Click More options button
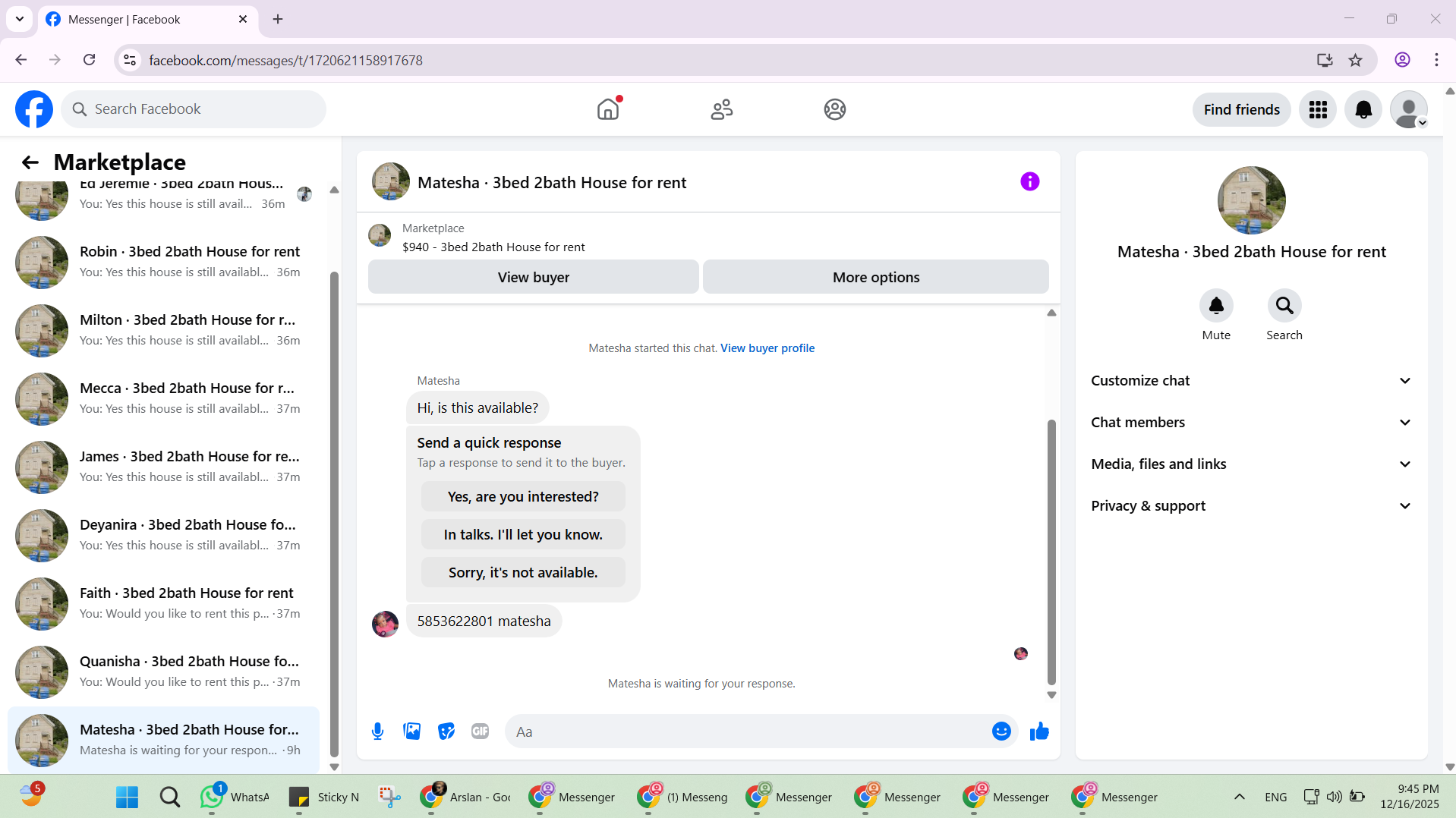The height and width of the screenshot is (818, 1456). (876, 278)
